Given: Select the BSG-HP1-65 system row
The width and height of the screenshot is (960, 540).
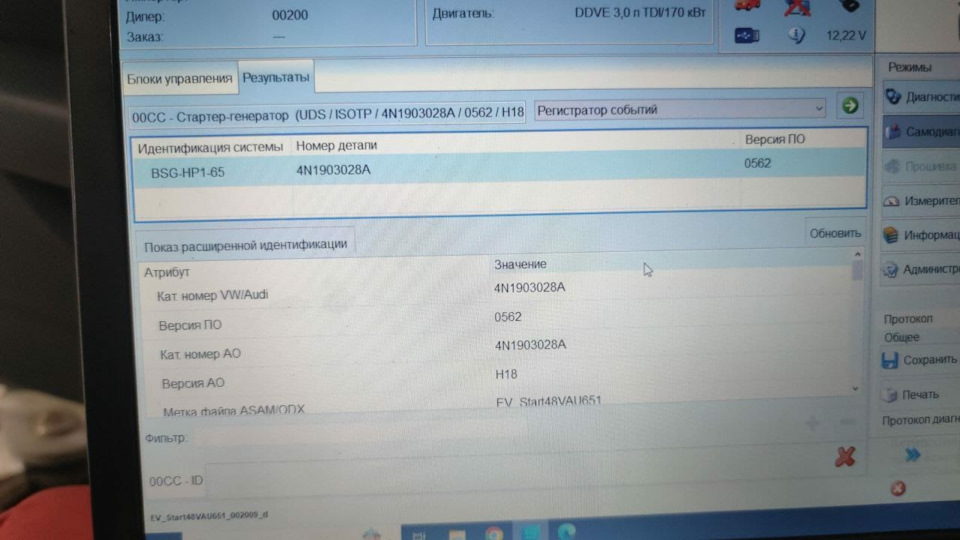Looking at the screenshot, I should 499,168.
